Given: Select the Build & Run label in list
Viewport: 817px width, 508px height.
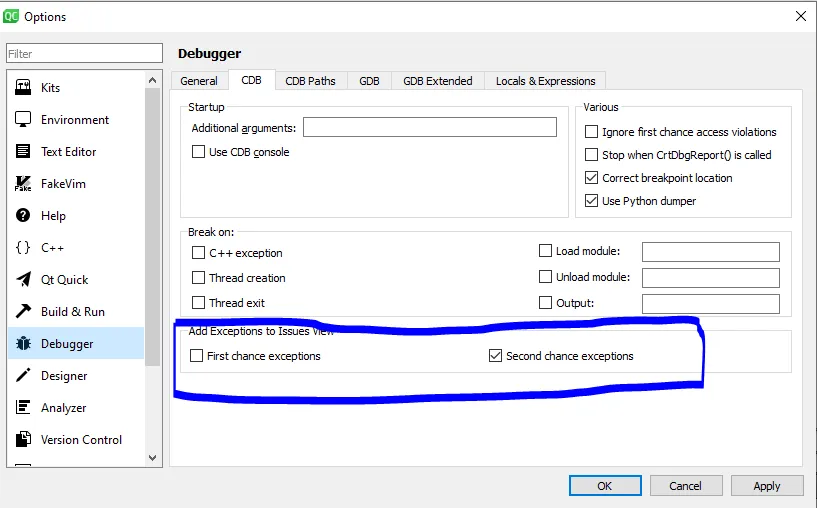Looking at the screenshot, I should [x=73, y=312].
